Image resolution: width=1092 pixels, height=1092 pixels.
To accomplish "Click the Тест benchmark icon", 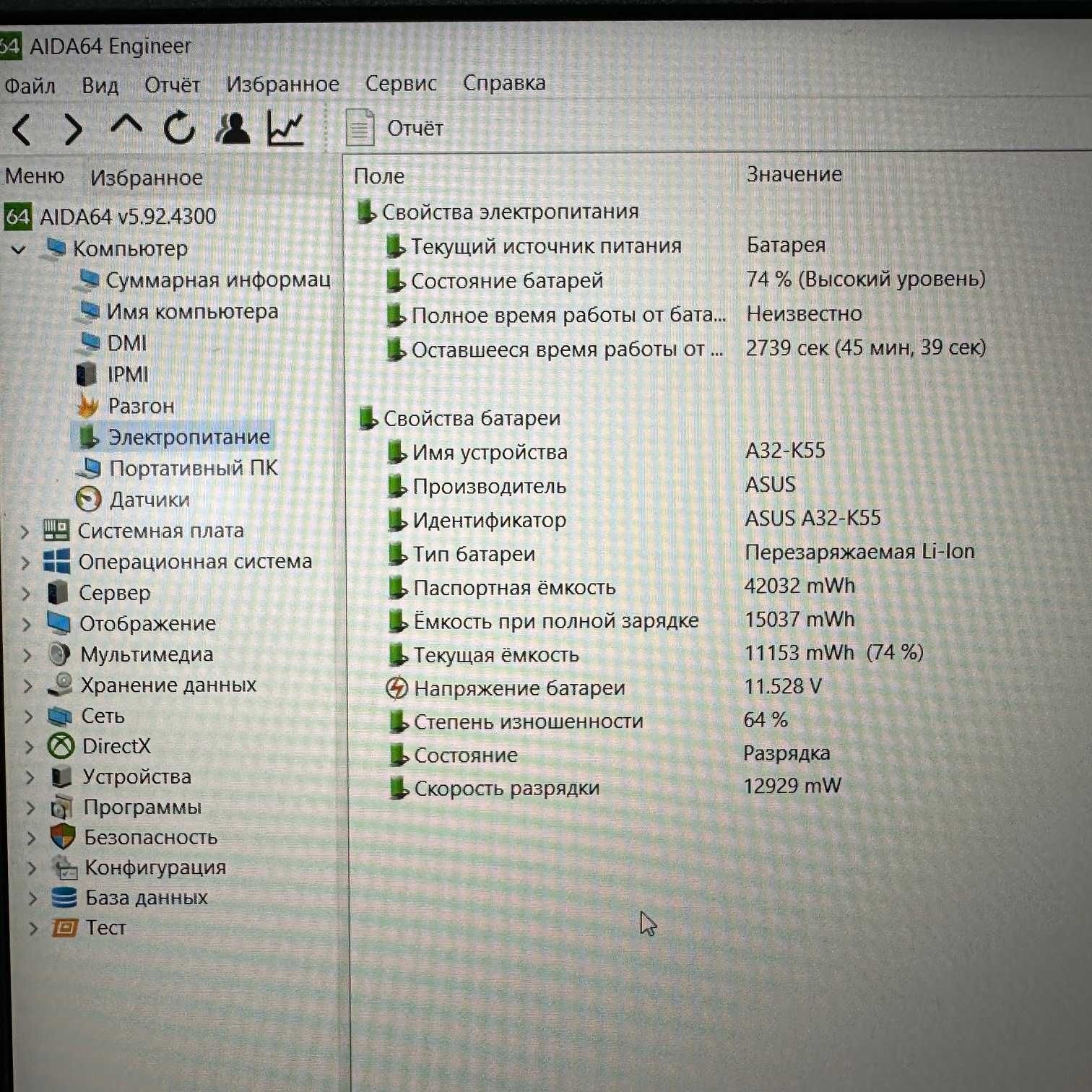I will pyautogui.click(x=65, y=928).
